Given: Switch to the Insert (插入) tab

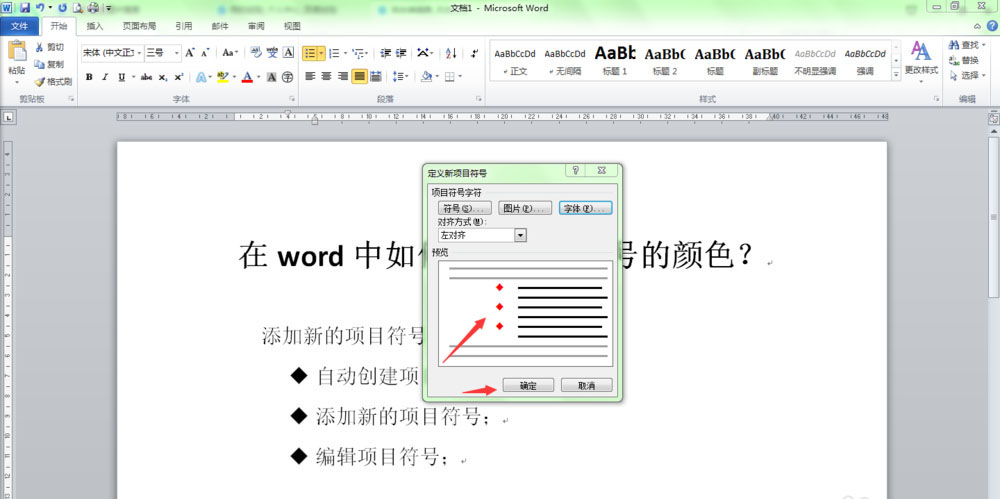Looking at the screenshot, I should (94, 26).
